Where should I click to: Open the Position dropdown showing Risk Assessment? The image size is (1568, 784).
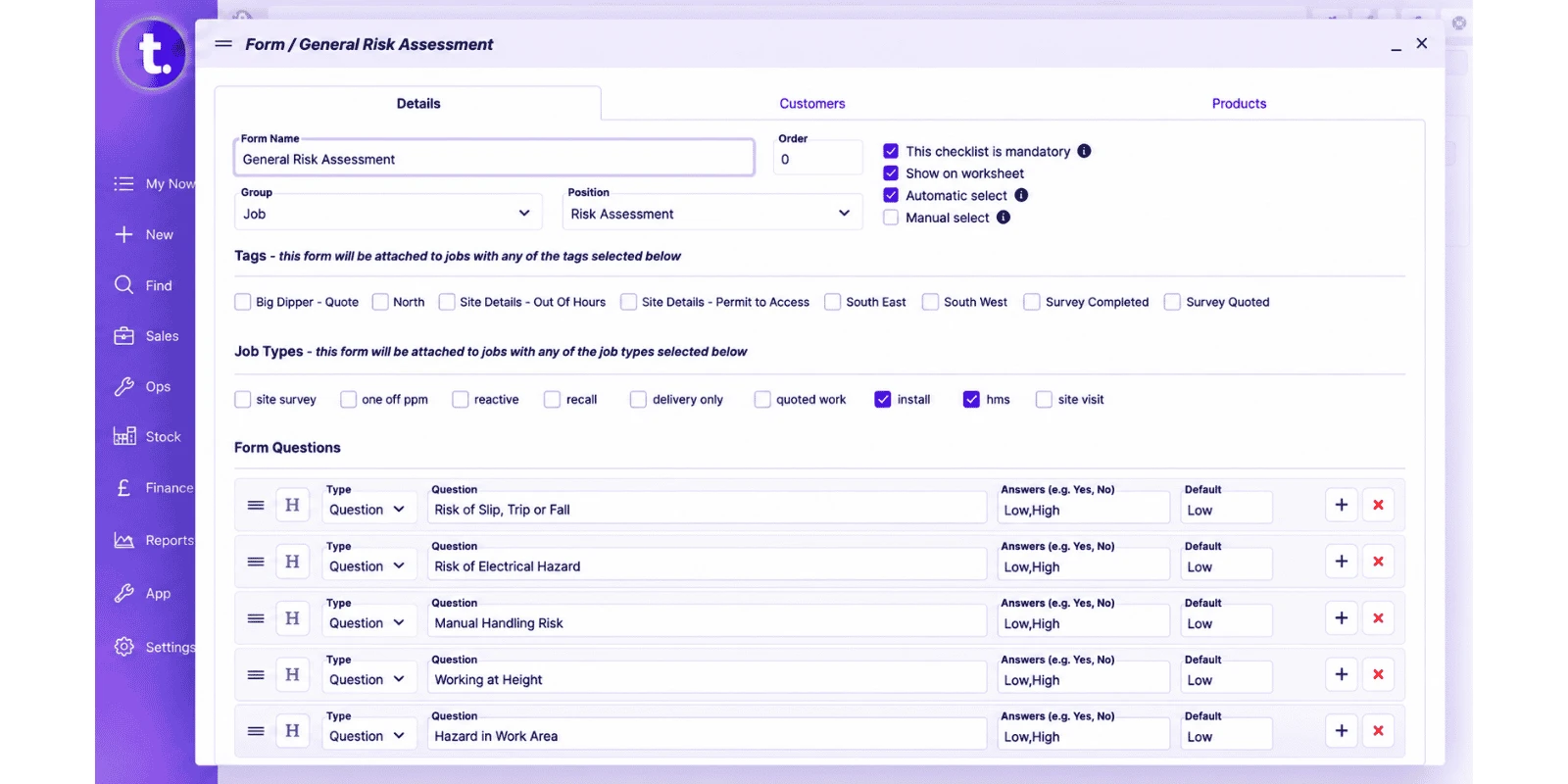(x=712, y=214)
